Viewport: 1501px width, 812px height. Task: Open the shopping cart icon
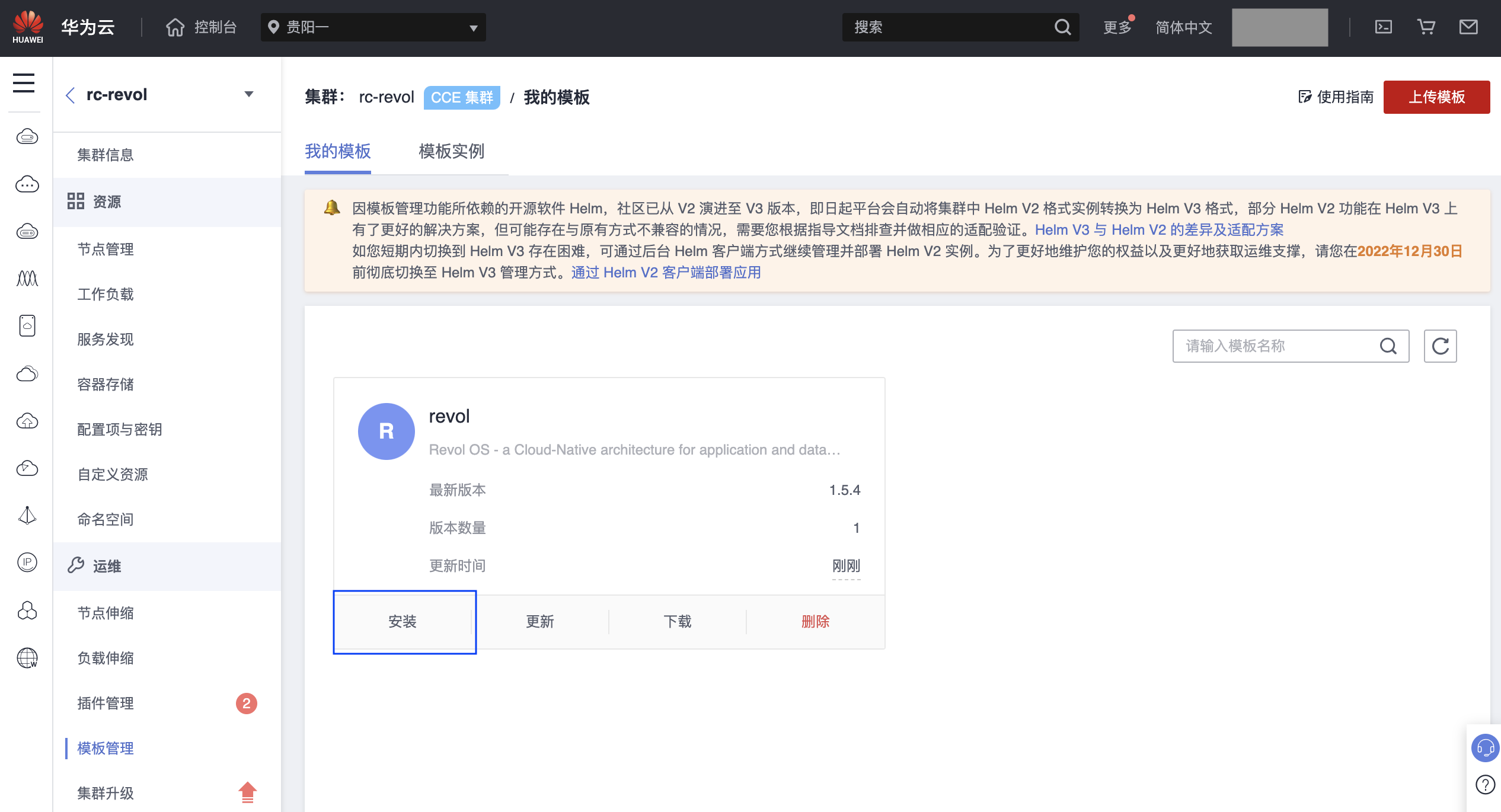coord(1426,27)
